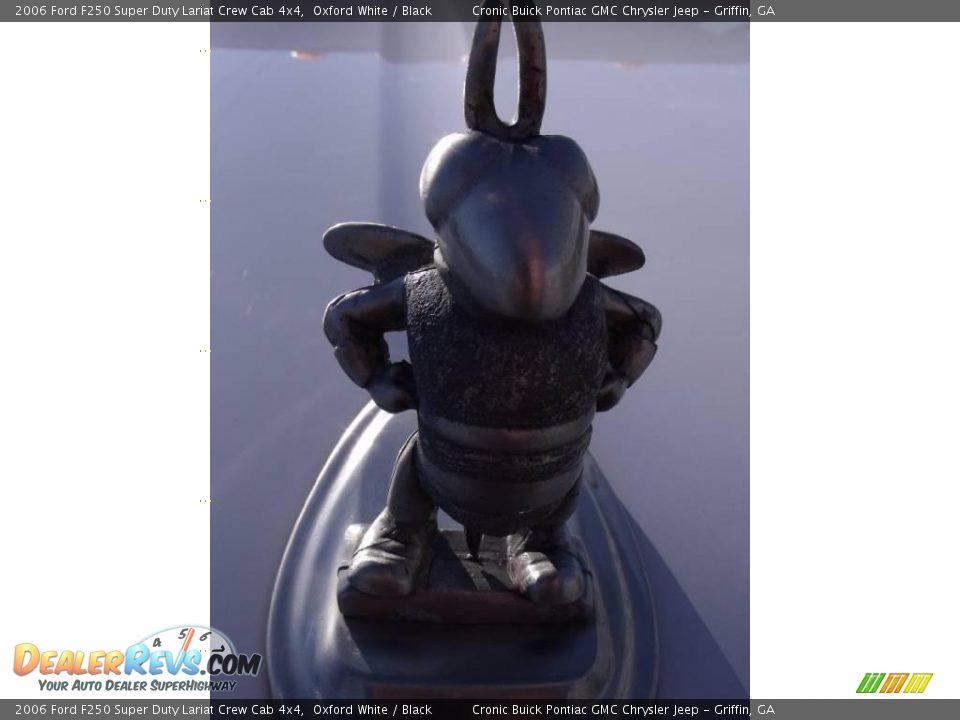Click the DealerRevs.com logo
The height and width of the screenshot is (720, 960).
tap(137, 659)
